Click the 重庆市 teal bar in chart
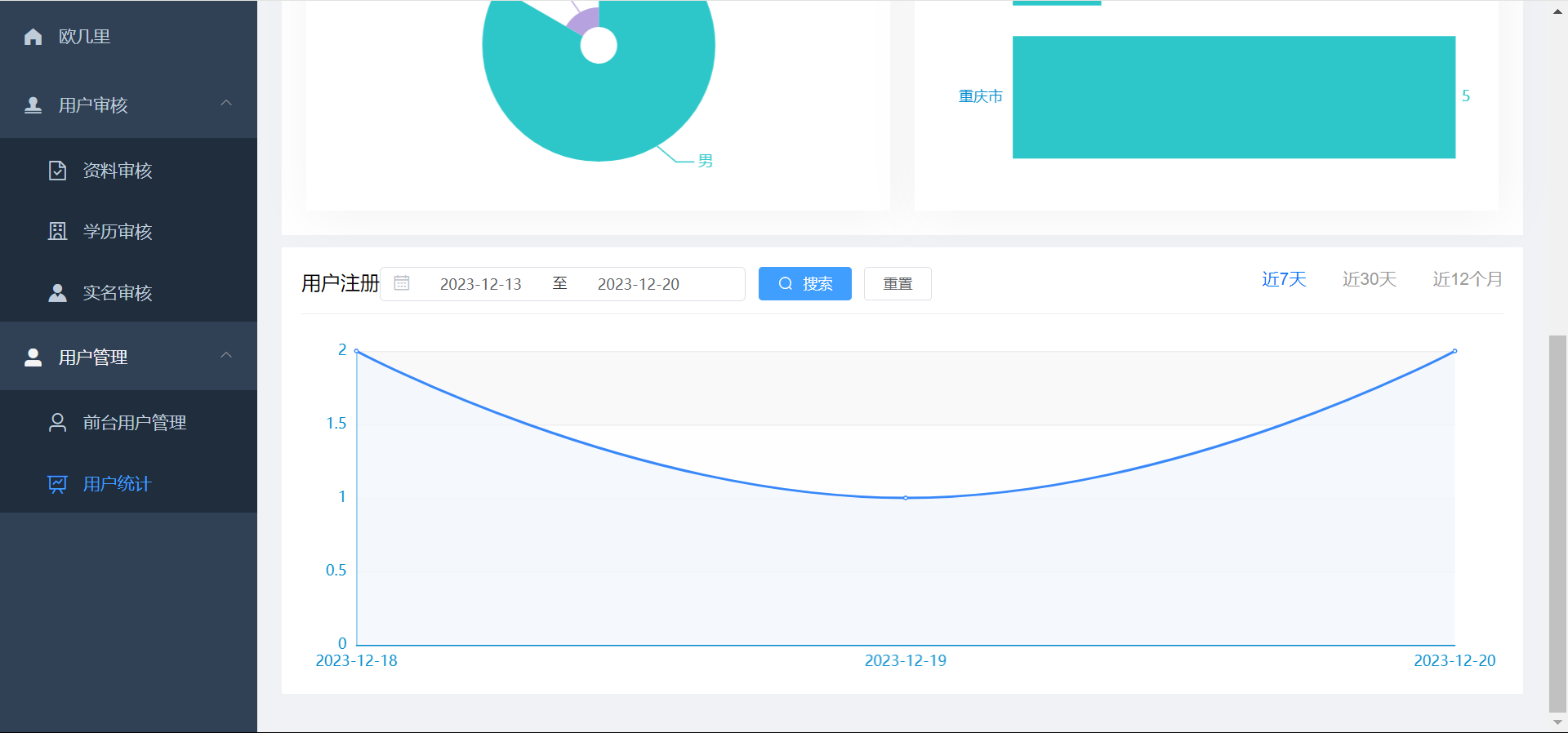Image resolution: width=1568 pixels, height=733 pixels. (1233, 97)
